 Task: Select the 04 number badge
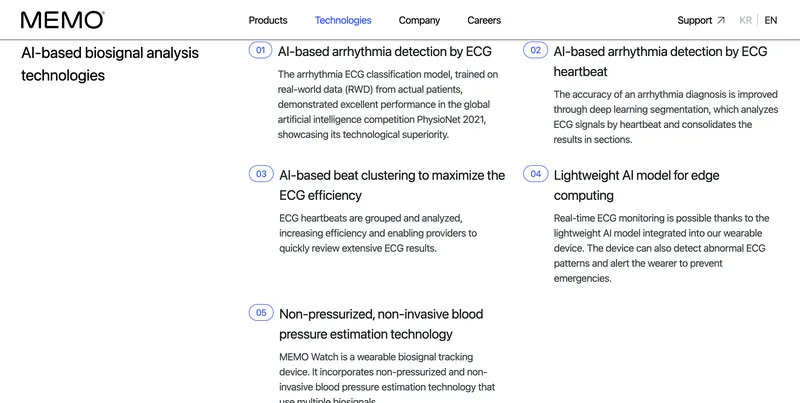[x=536, y=174]
